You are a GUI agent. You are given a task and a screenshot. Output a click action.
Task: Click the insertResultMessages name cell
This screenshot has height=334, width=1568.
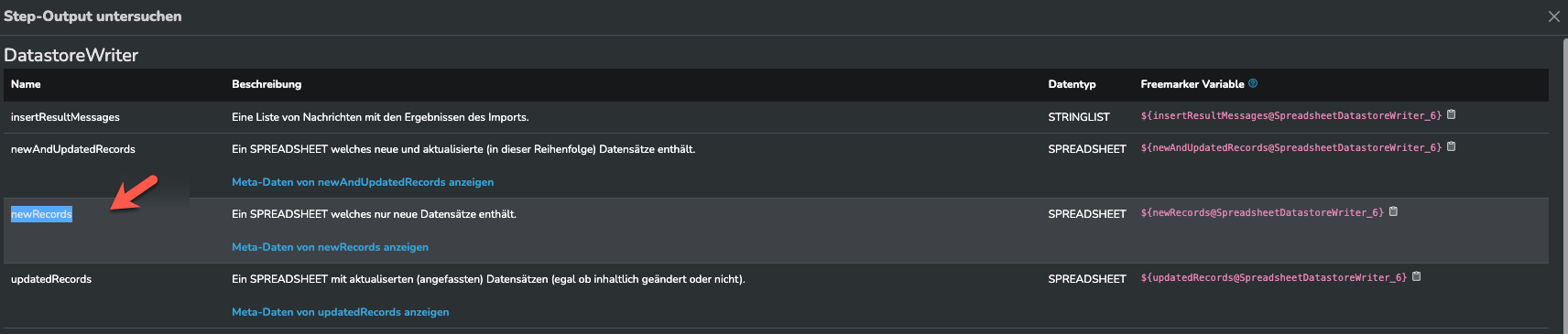(65, 117)
